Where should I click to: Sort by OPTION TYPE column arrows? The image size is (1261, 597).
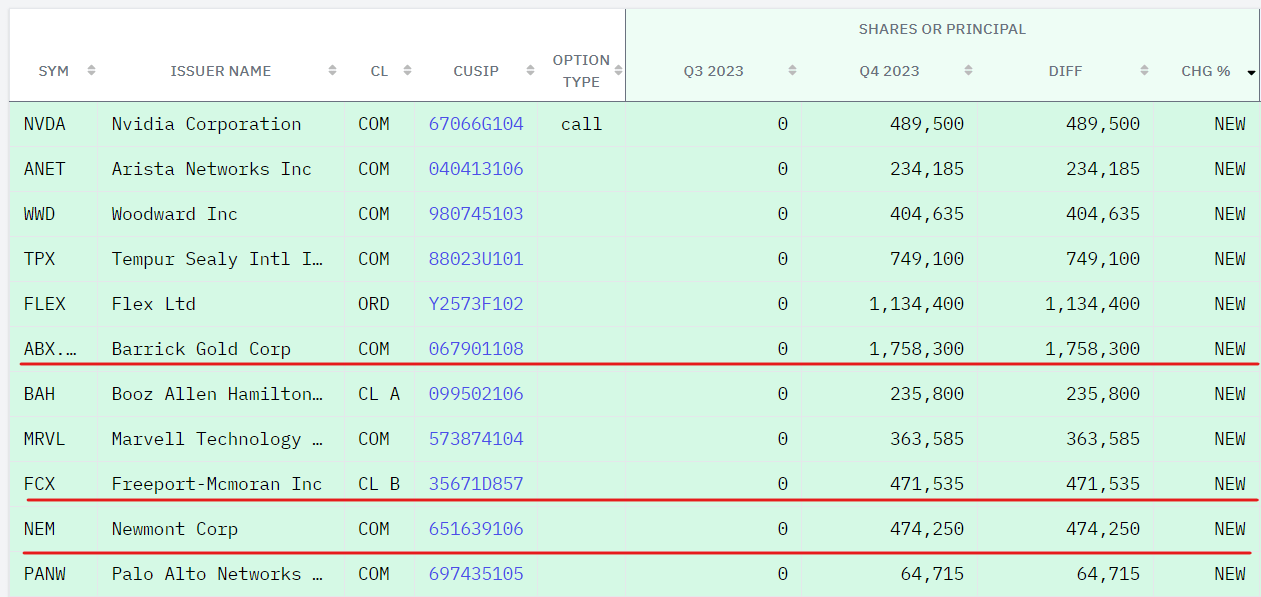pos(618,71)
